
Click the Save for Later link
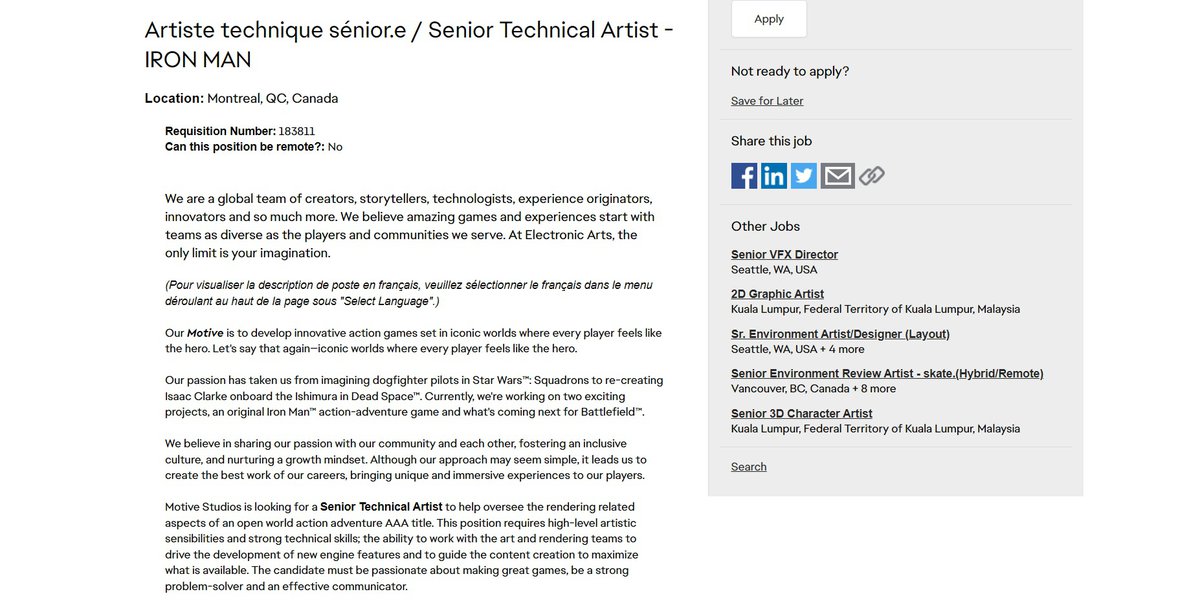pyautogui.click(x=767, y=101)
